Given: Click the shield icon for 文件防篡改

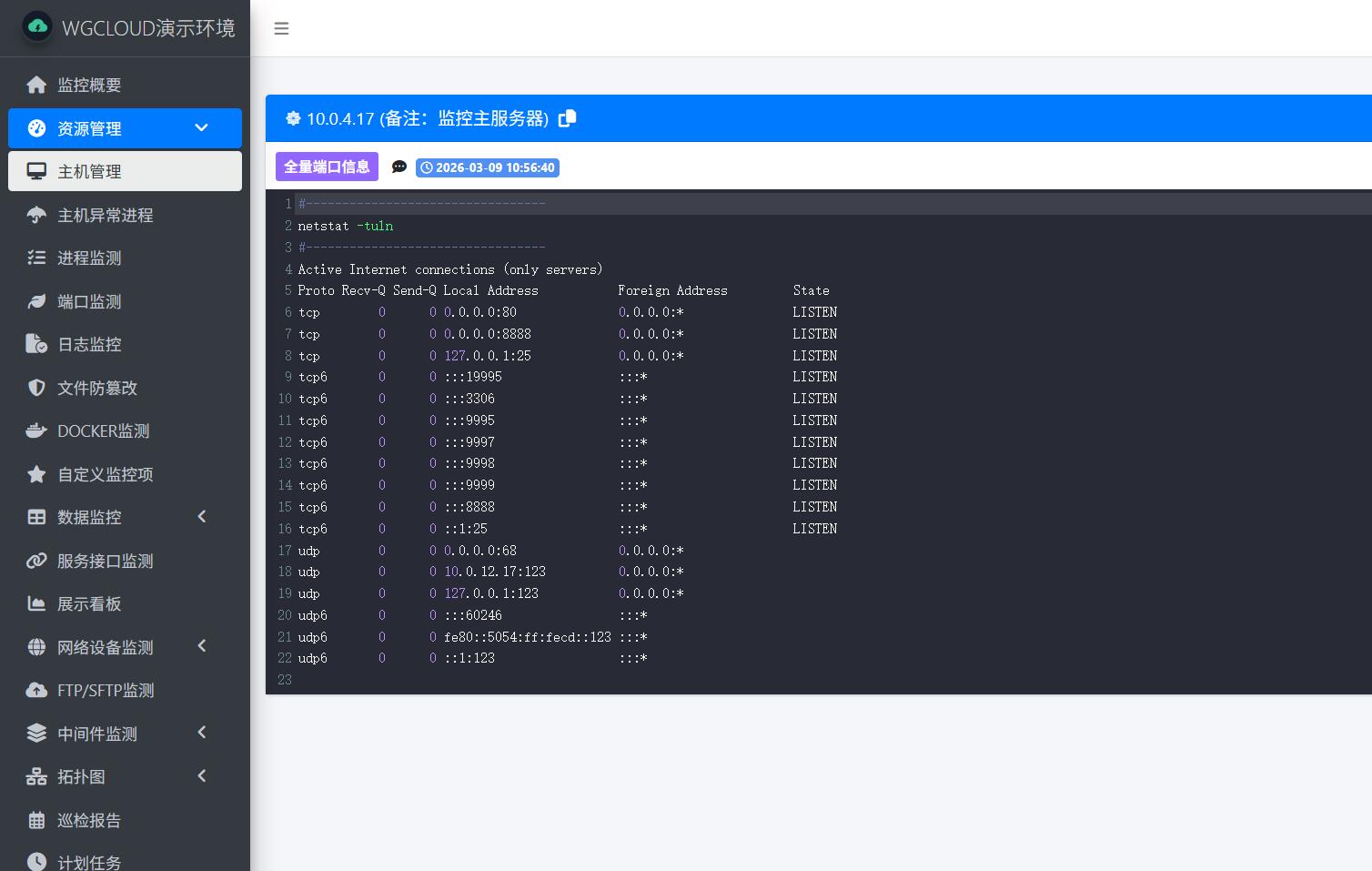Looking at the screenshot, I should pyautogui.click(x=36, y=388).
